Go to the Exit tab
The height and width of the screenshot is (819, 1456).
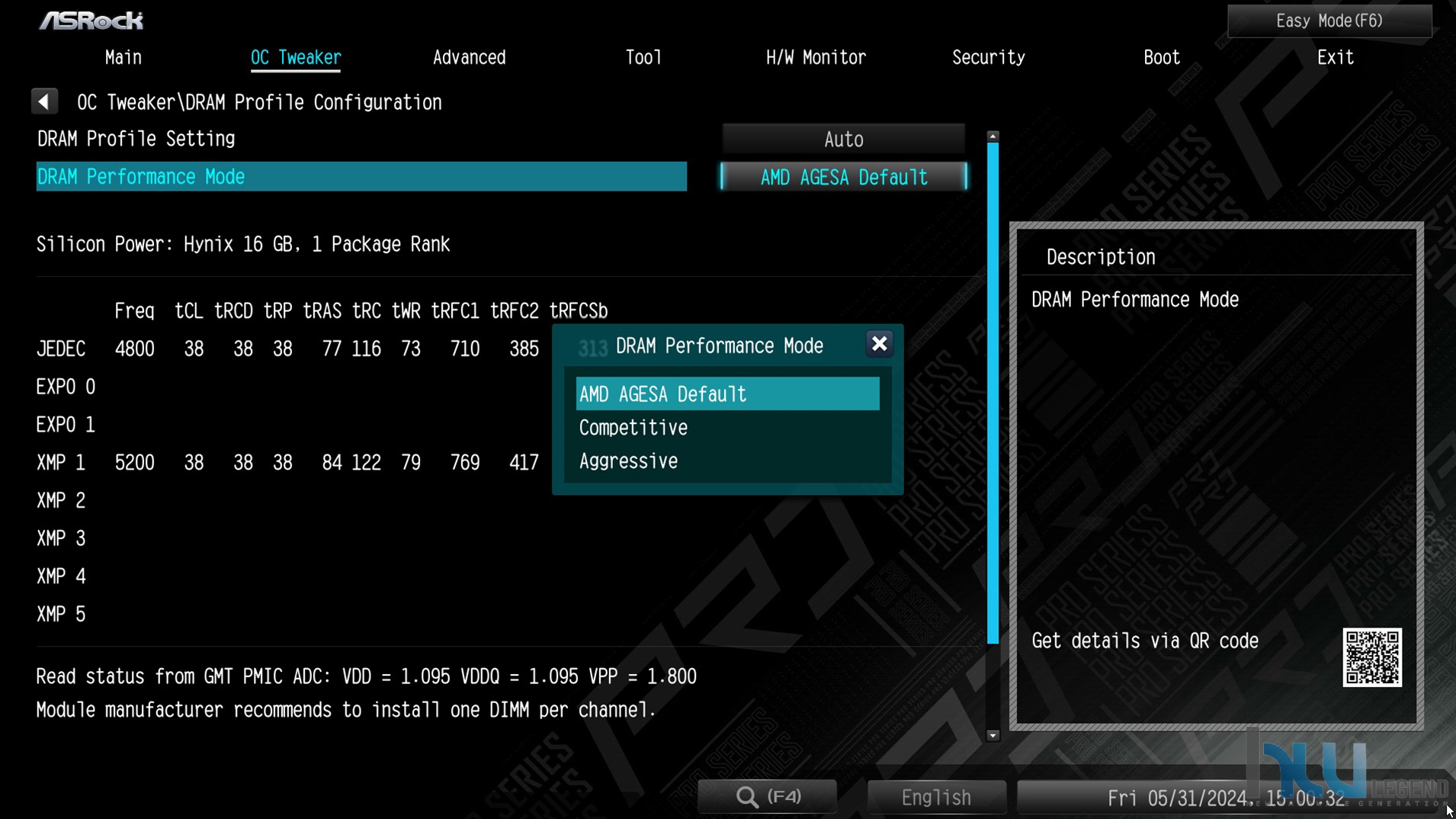[1336, 58]
